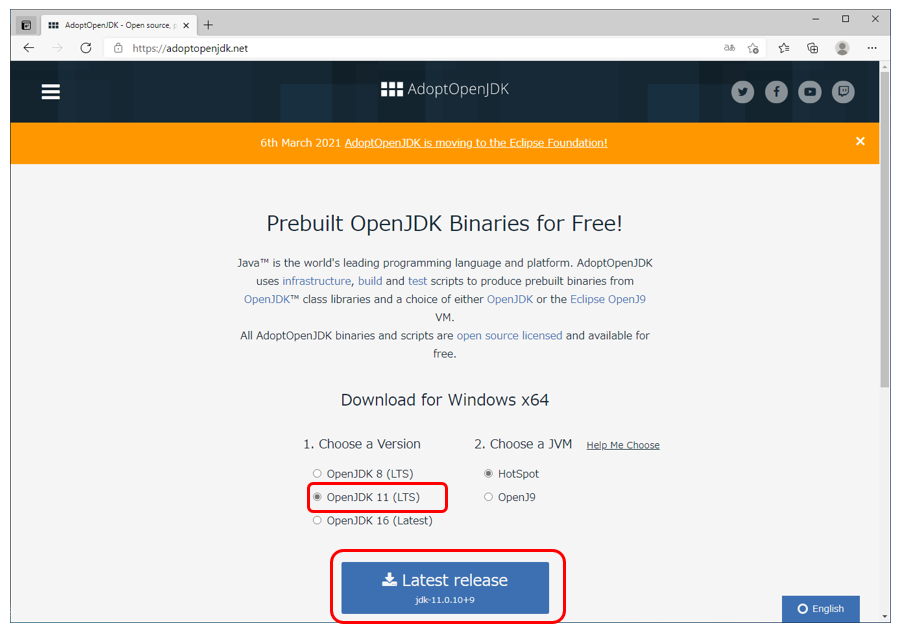
Task: Open the YouTube icon in header
Action: (810, 92)
